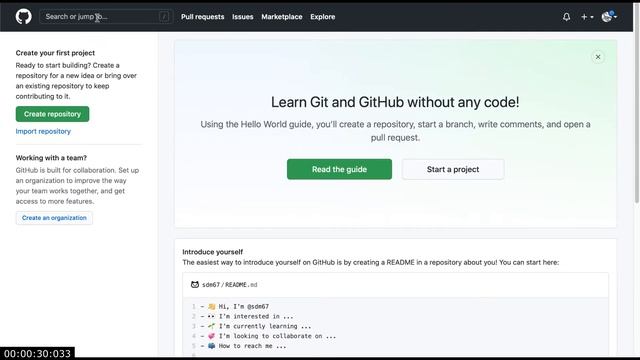
Task: Click the page vertical scrollbar
Action: (x=636, y=102)
